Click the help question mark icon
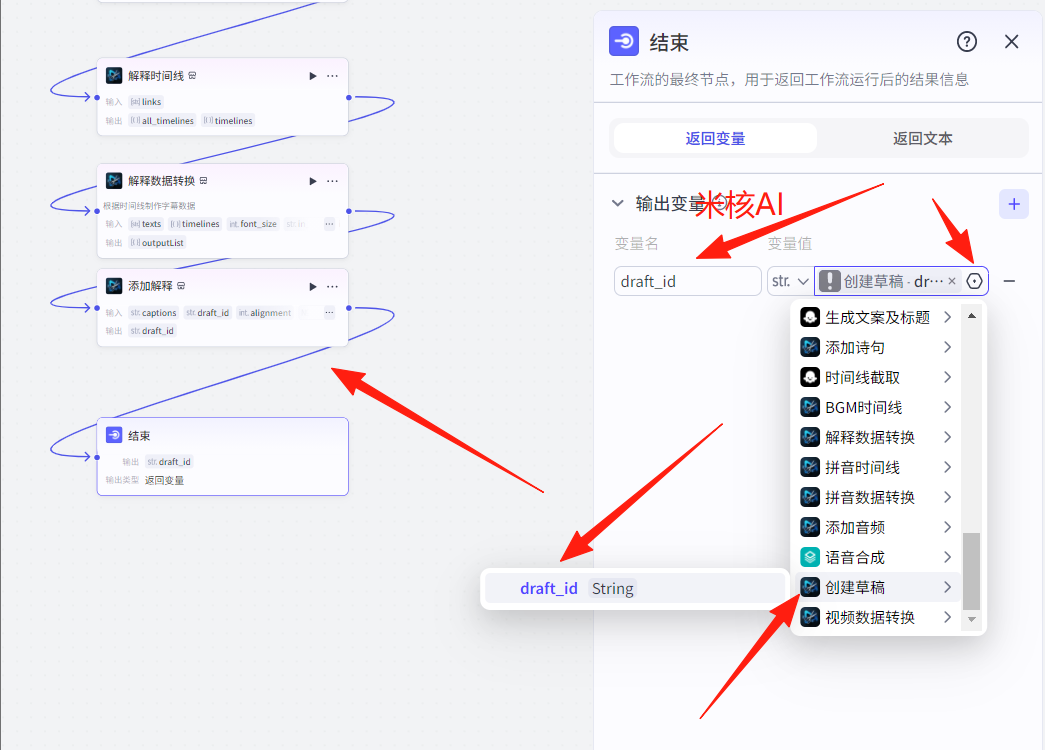1045x750 pixels. coord(966,42)
